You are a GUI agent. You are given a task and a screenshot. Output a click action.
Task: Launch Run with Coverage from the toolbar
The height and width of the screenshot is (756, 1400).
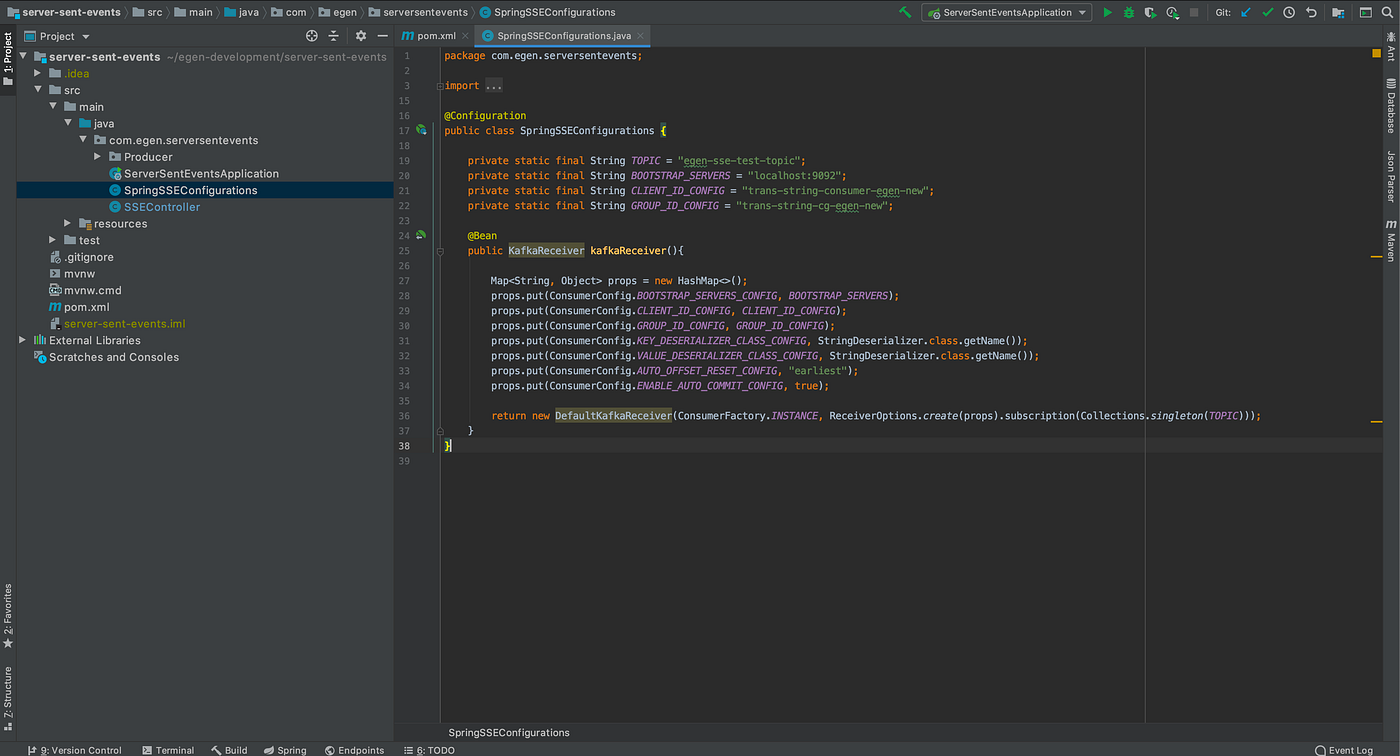pos(1150,12)
